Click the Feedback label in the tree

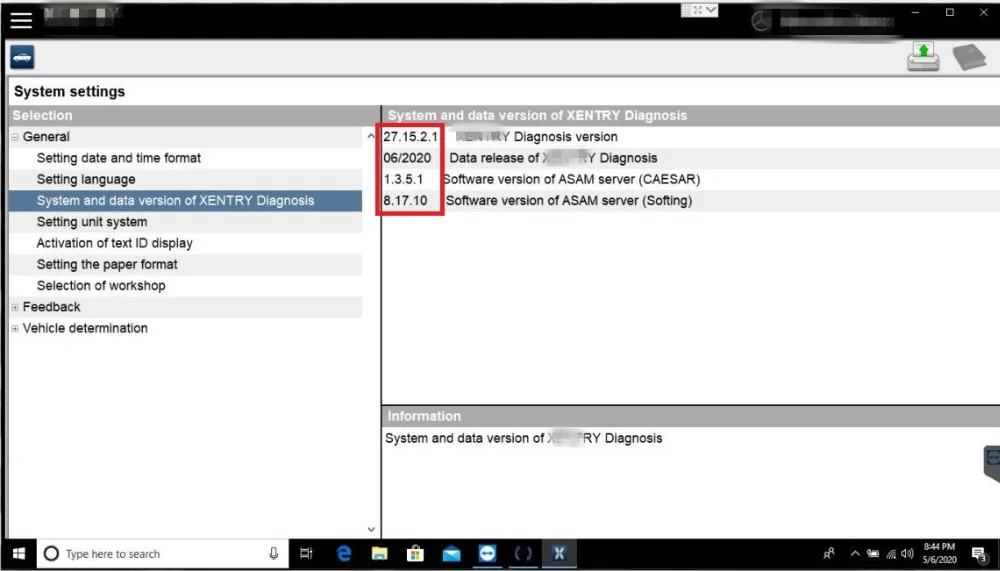click(52, 307)
